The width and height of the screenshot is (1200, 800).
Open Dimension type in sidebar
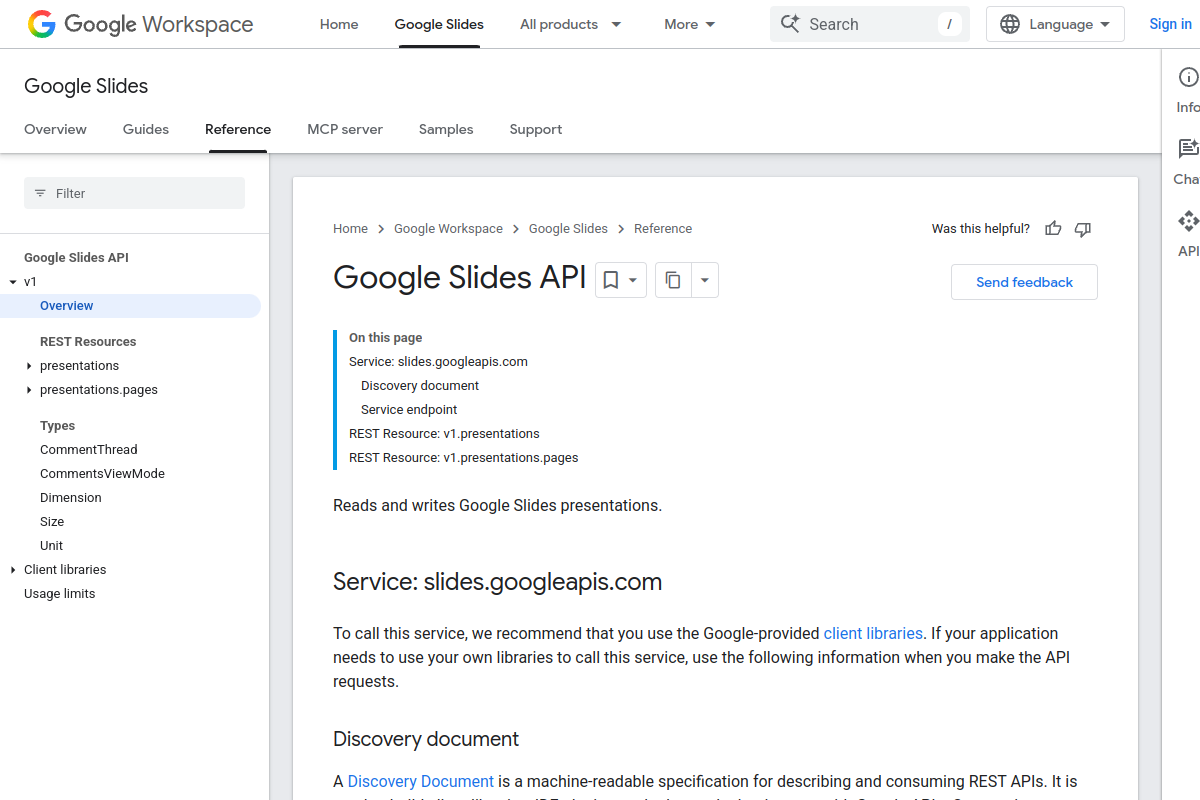tap(71, 498)
